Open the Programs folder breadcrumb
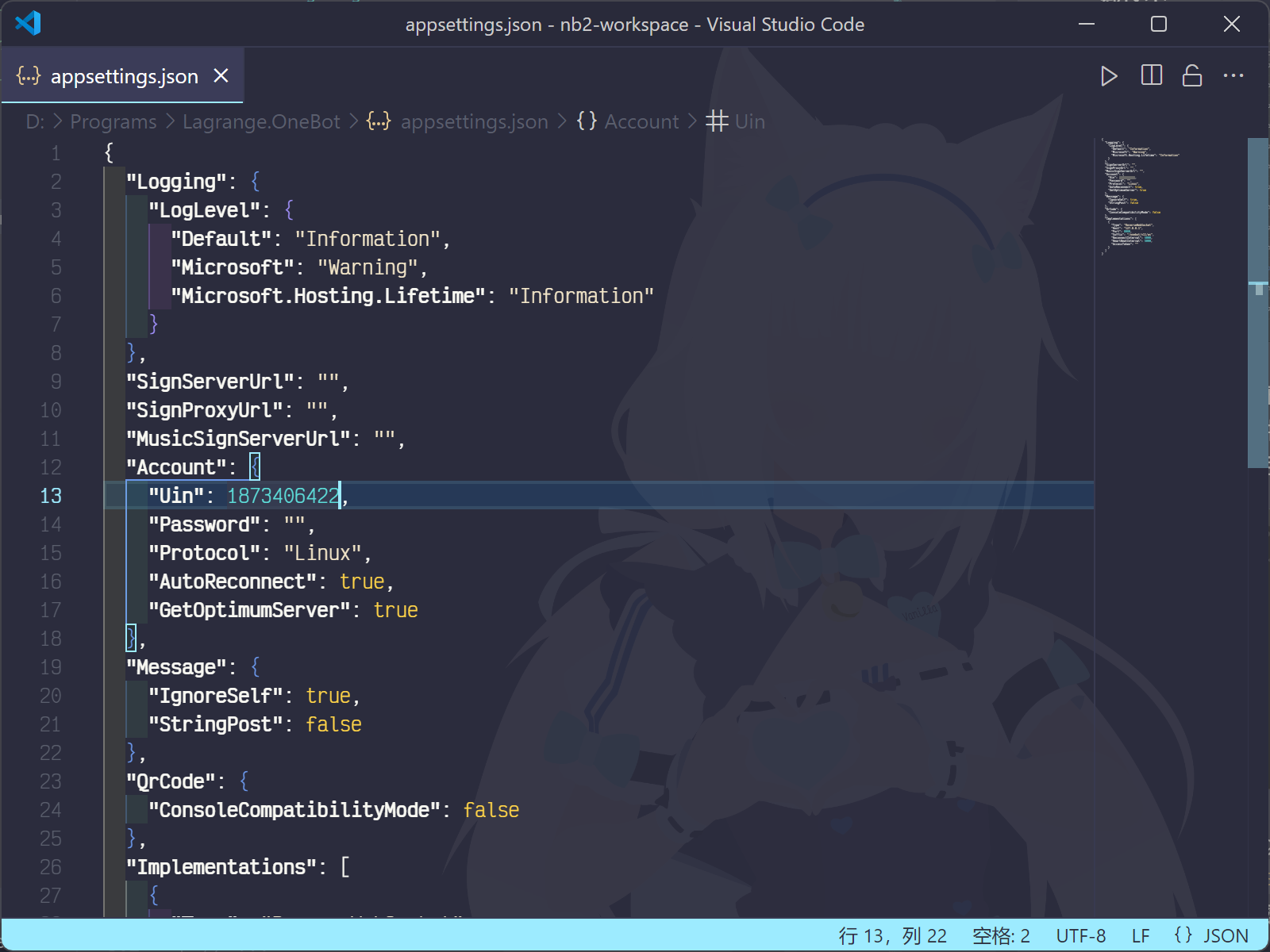This screenshot has height=952, width=1270. click(x=114, y=121)
